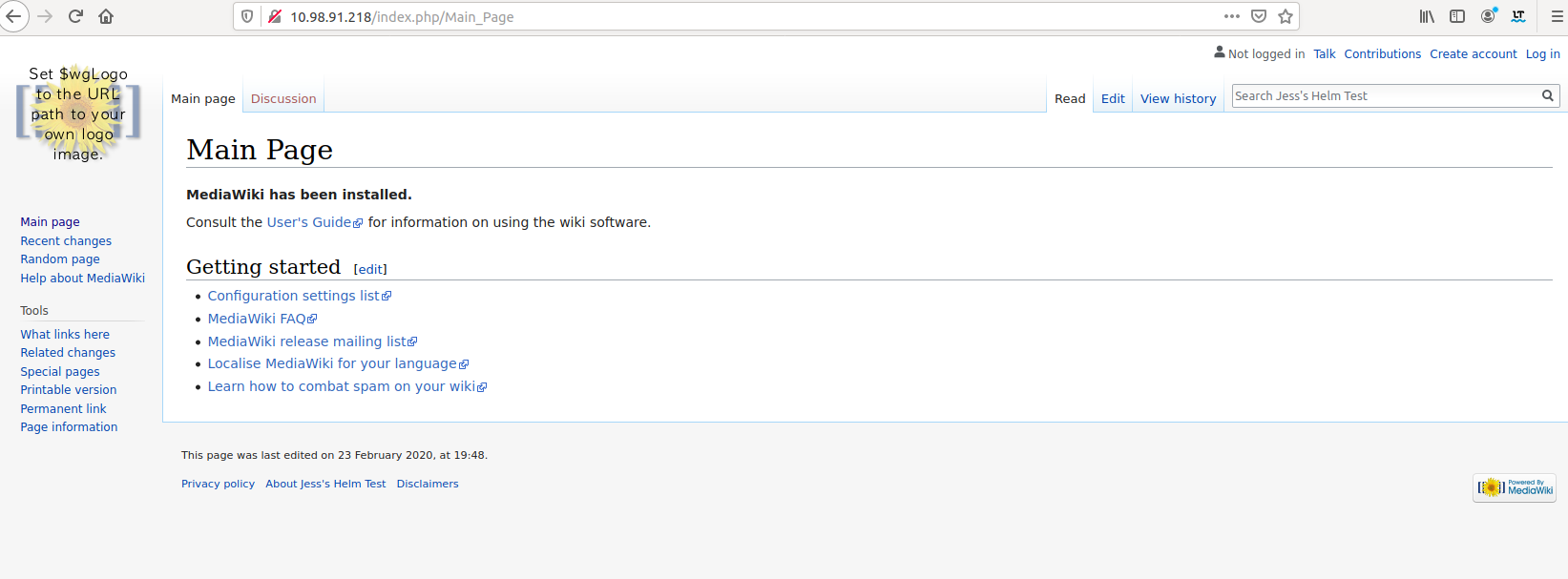Bookmark this page with the star icon
1568x579 pixels.
[x=1286, y=16]
